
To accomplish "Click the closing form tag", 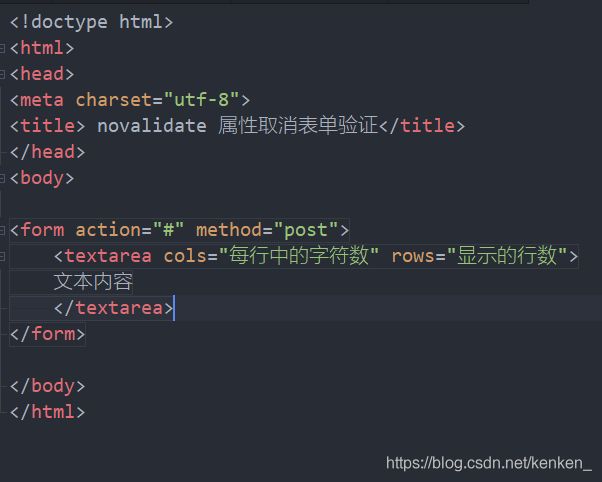I will point(47,334).
